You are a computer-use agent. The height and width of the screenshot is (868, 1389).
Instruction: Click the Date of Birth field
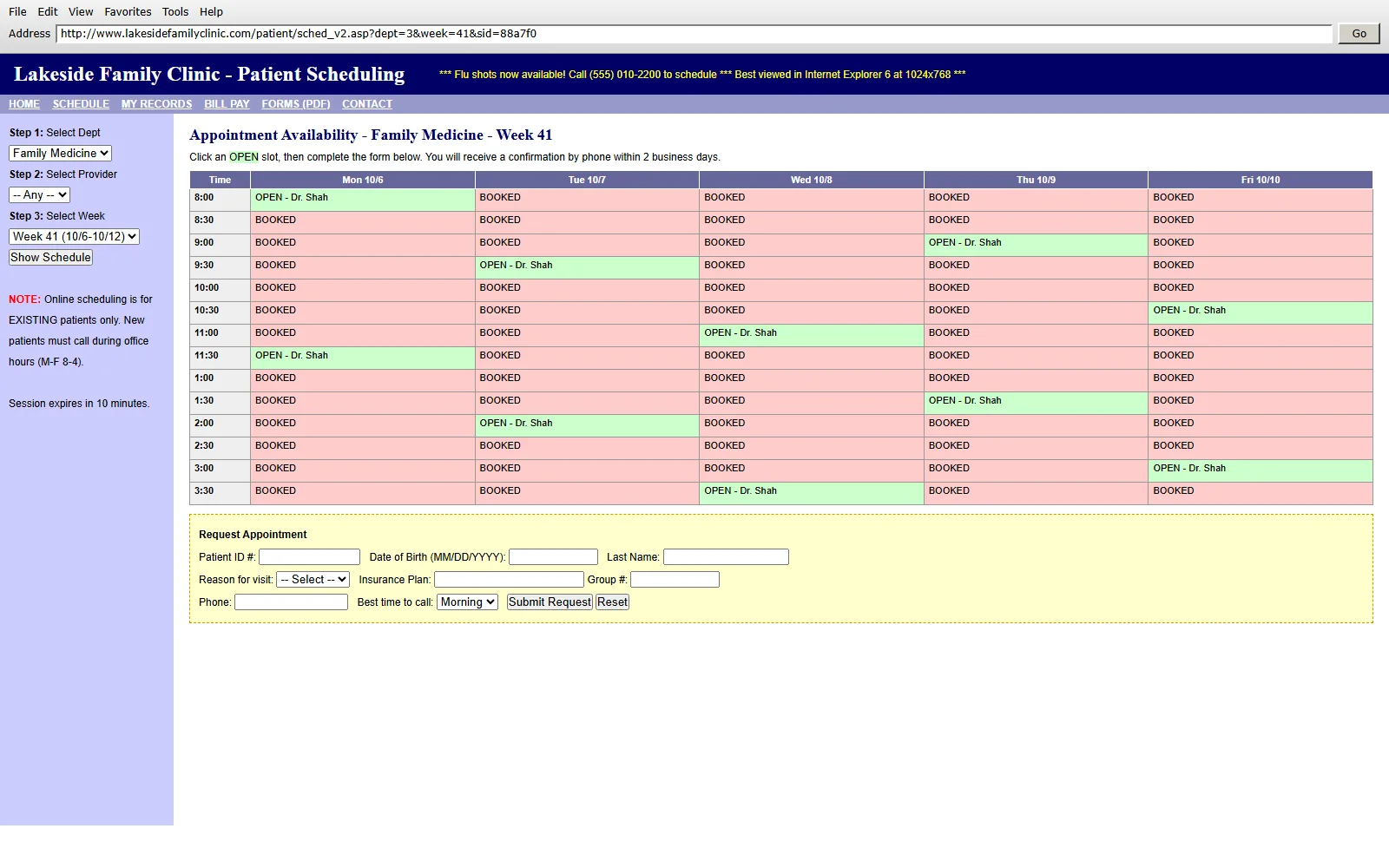(553, 557)
